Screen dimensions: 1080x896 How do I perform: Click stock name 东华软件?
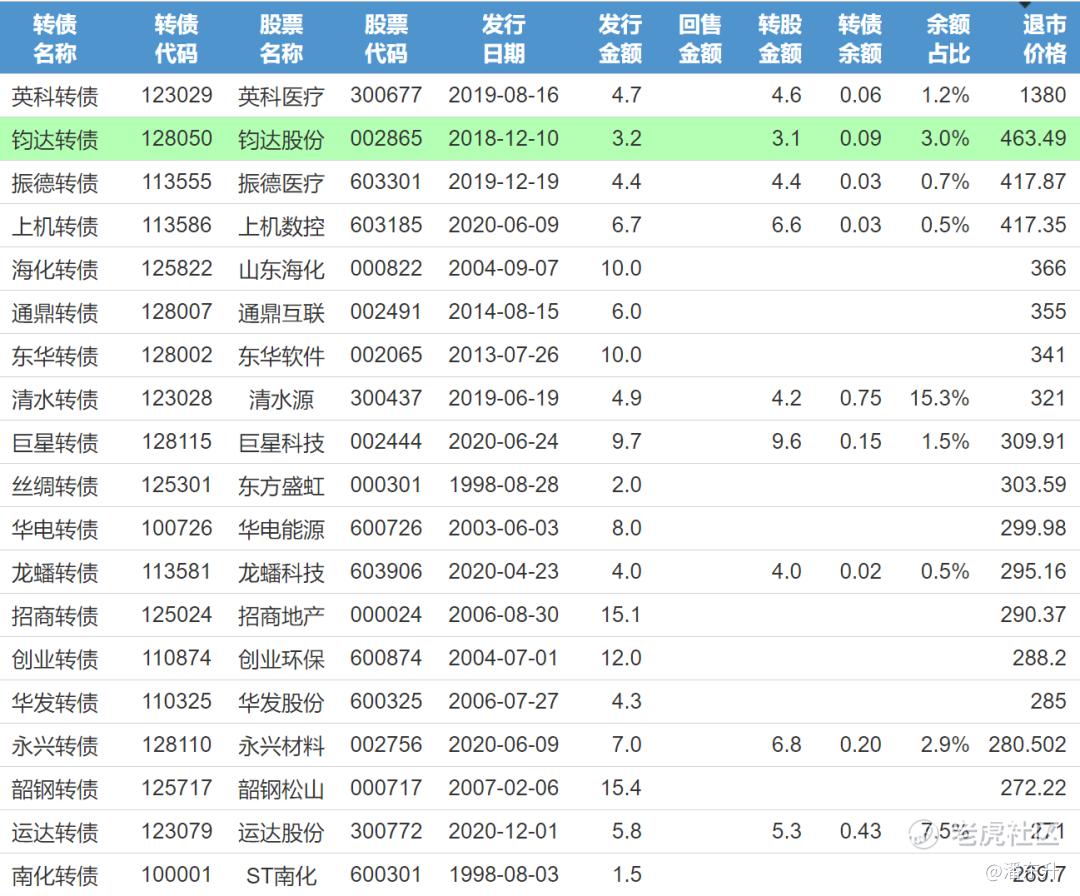[x=281, y=356]
